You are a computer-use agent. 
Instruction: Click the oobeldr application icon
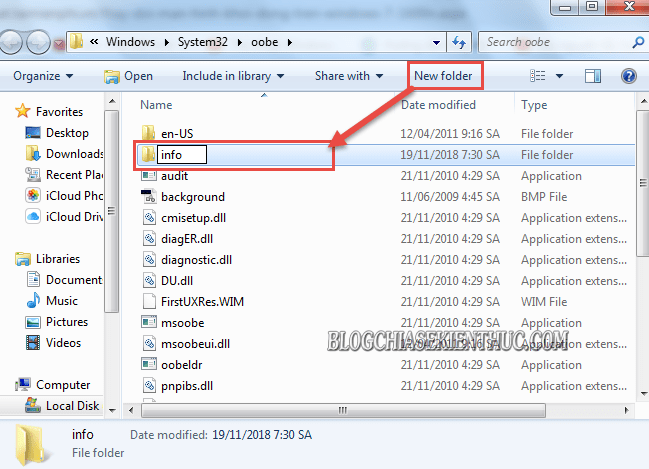point(149,364)
